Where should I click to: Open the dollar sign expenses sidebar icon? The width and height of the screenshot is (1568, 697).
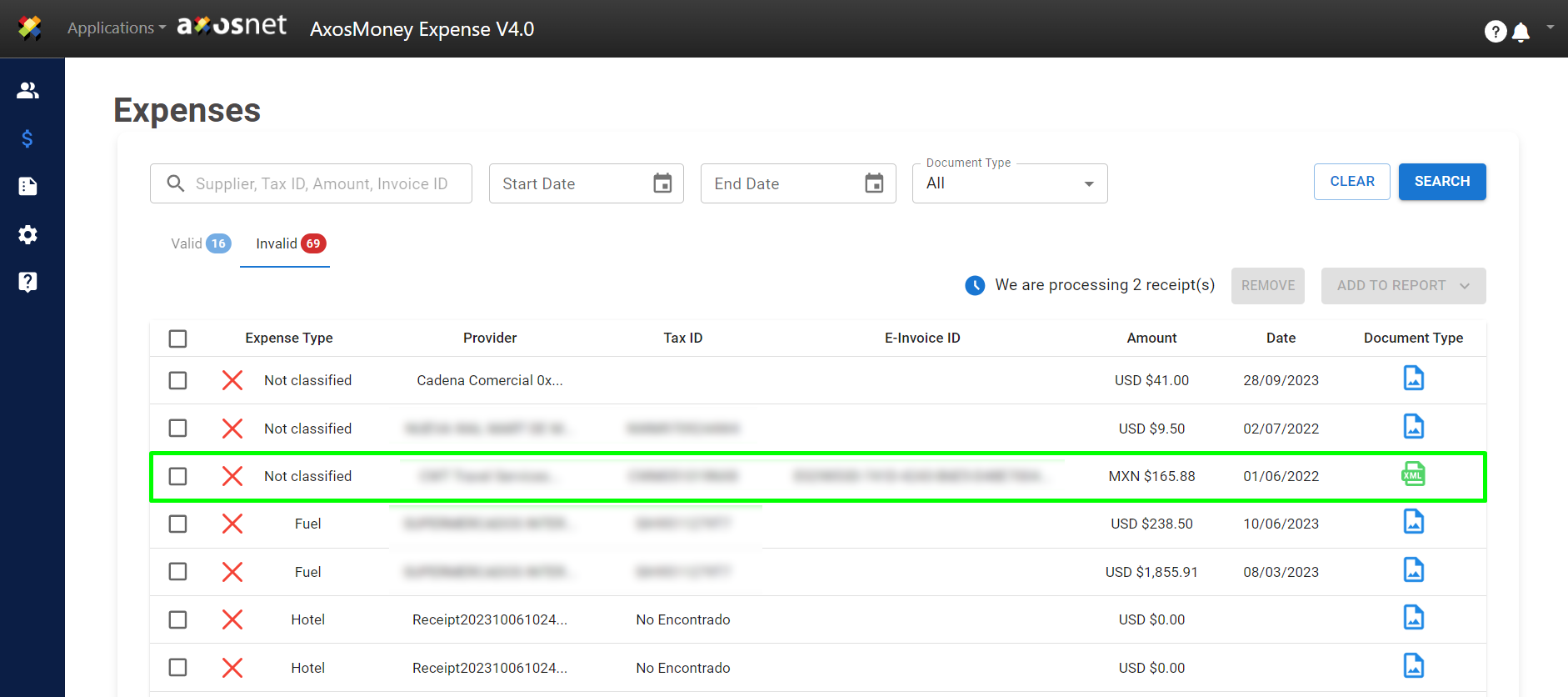pyautogui.click(x=27, y=138)
